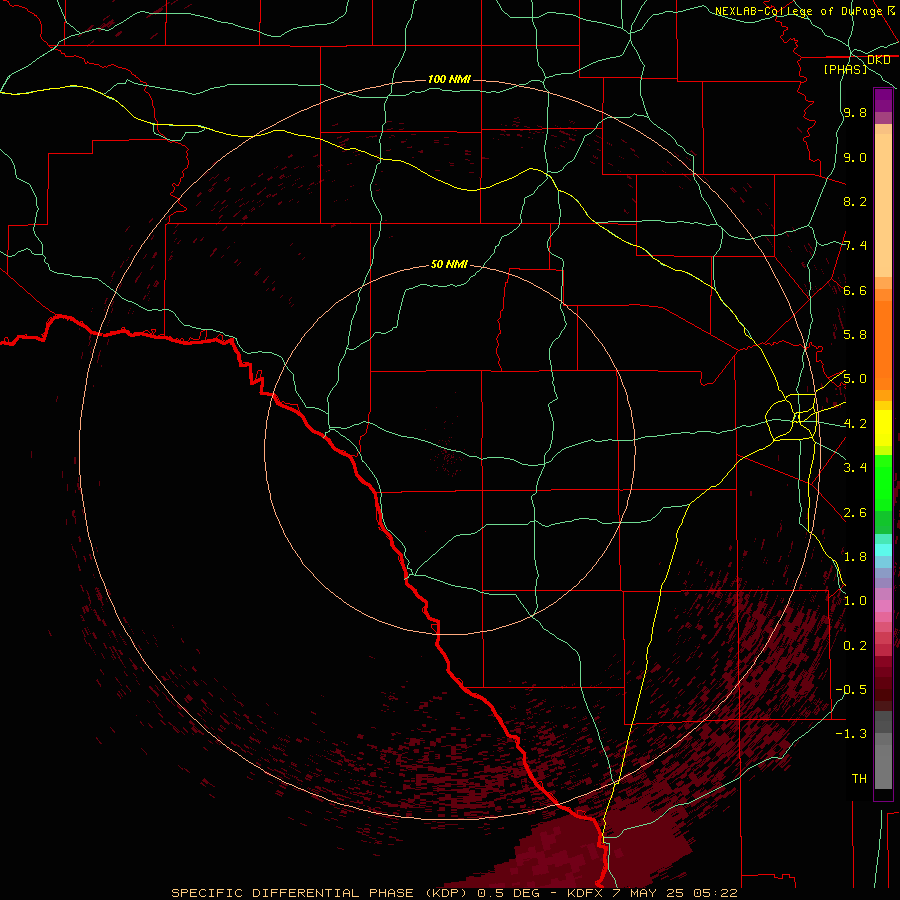Pick the orange segment of the color bar
Image resolution: width=900 pixels, height=900 pixels.
(x=883, y=345)
